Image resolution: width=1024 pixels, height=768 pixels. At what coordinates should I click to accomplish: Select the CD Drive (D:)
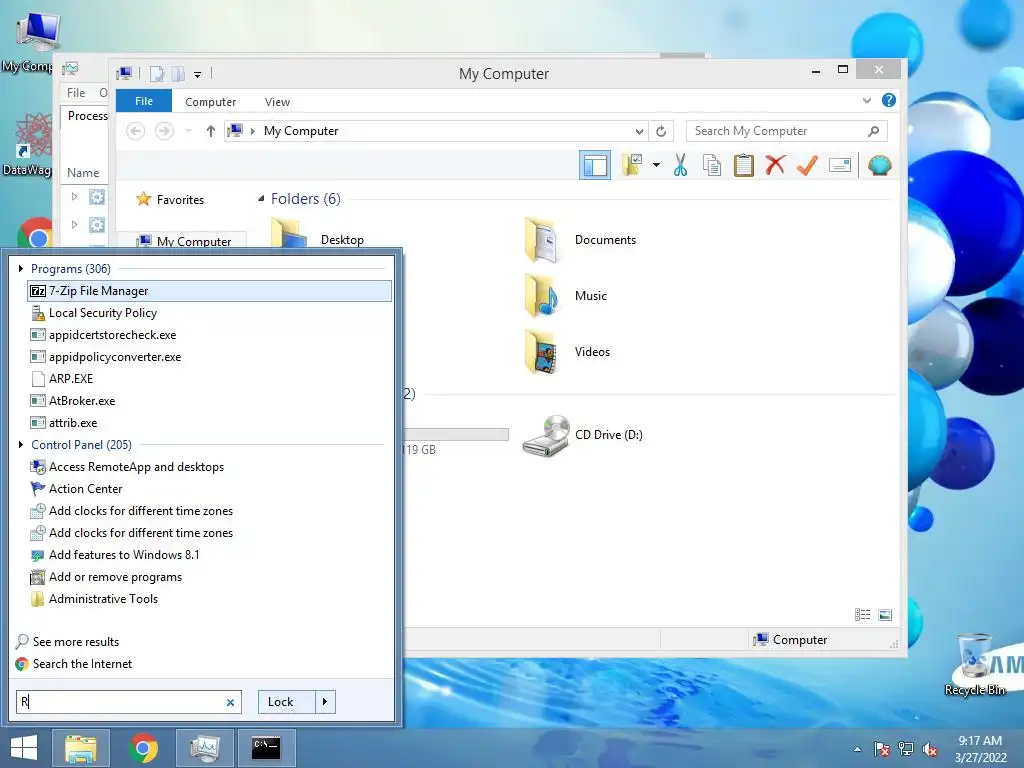point(583,435)
